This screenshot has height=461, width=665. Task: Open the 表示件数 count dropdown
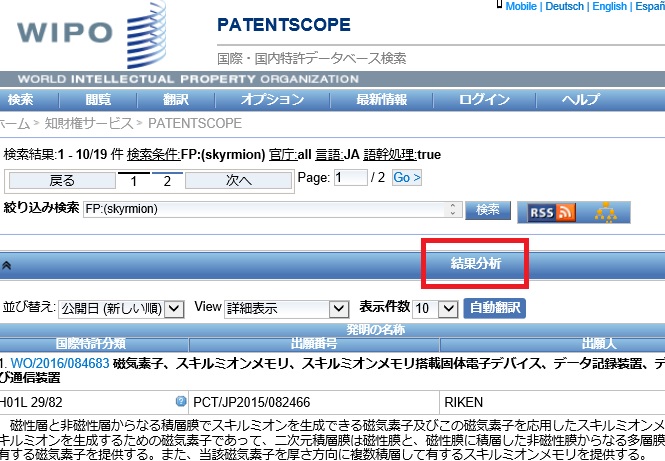(x=436, y=308)
